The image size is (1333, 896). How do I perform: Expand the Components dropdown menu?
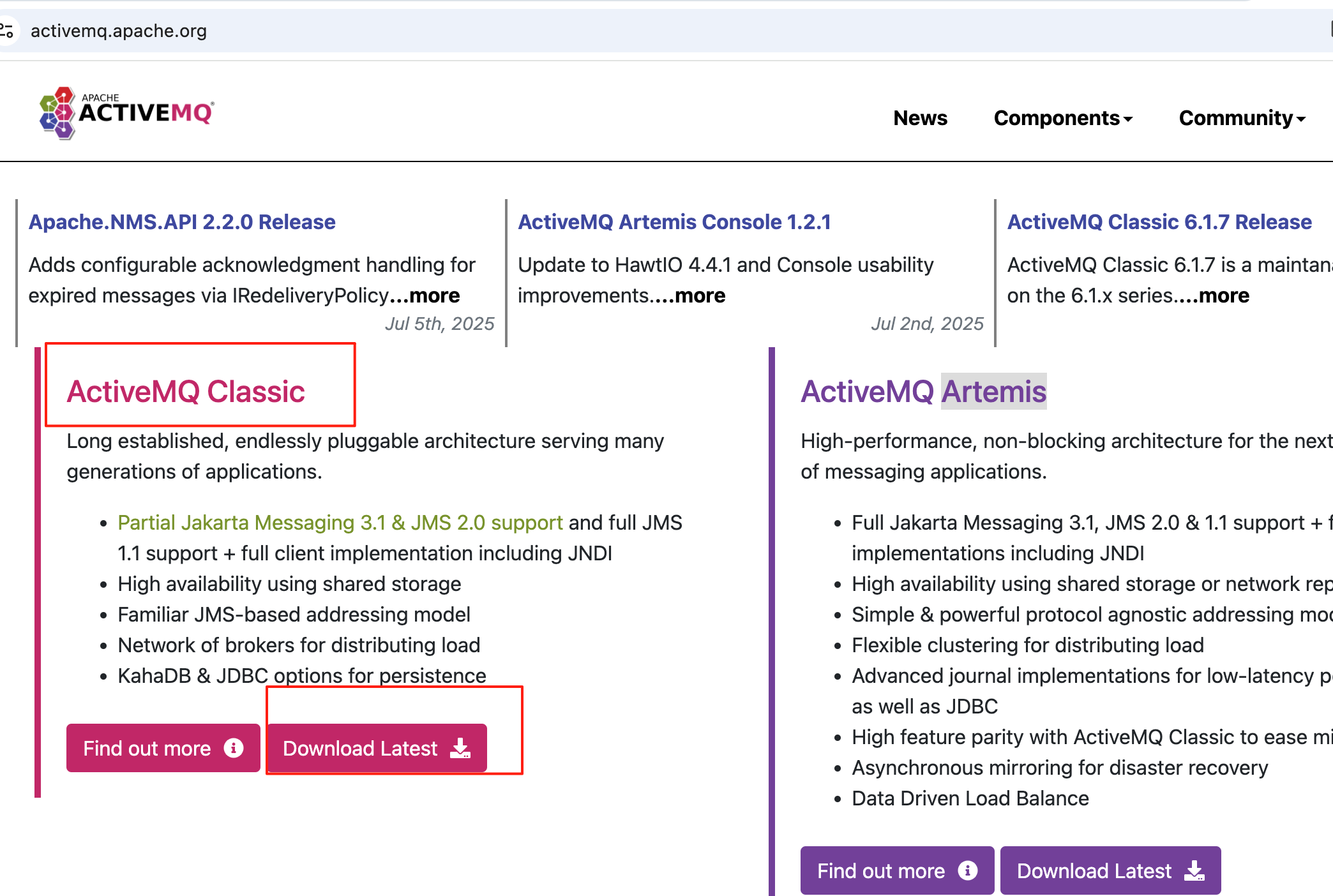[1063, 118]
